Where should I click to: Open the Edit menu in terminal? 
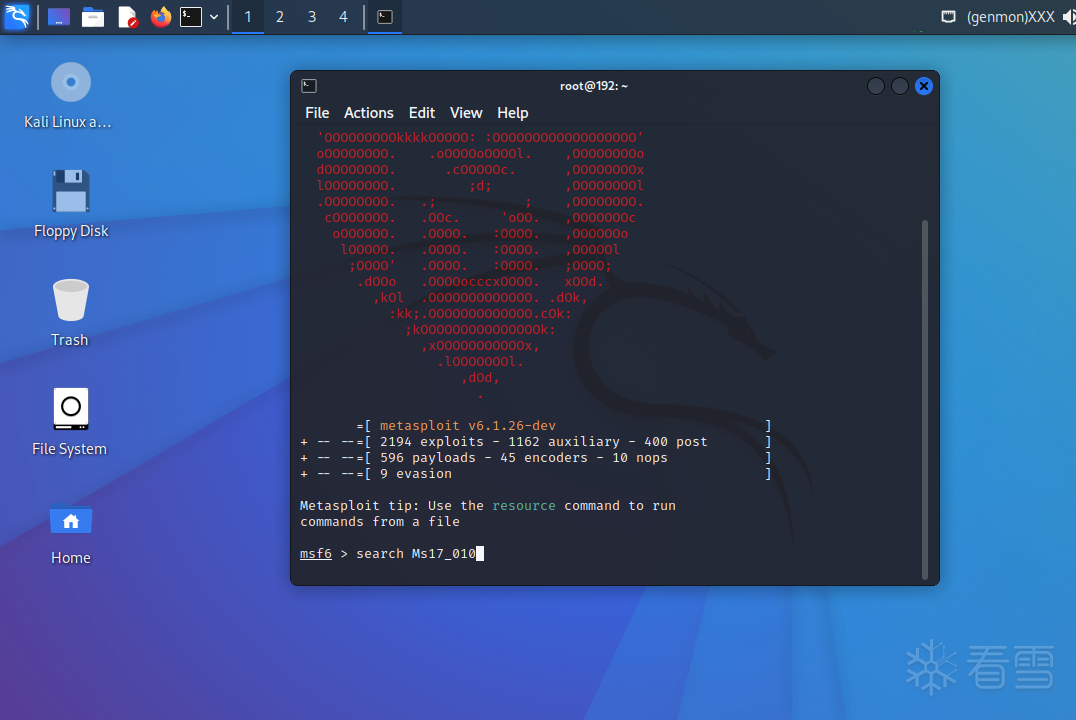pos(421,113)
